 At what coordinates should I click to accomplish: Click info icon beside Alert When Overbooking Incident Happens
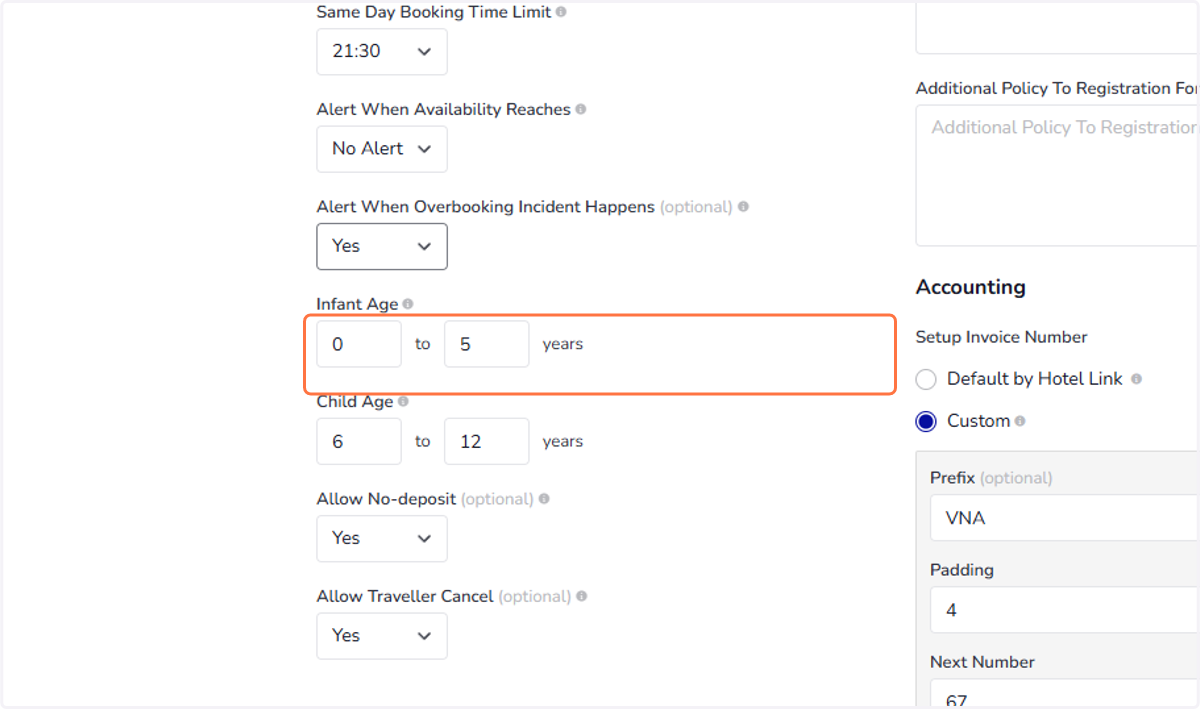coord(743,207)
